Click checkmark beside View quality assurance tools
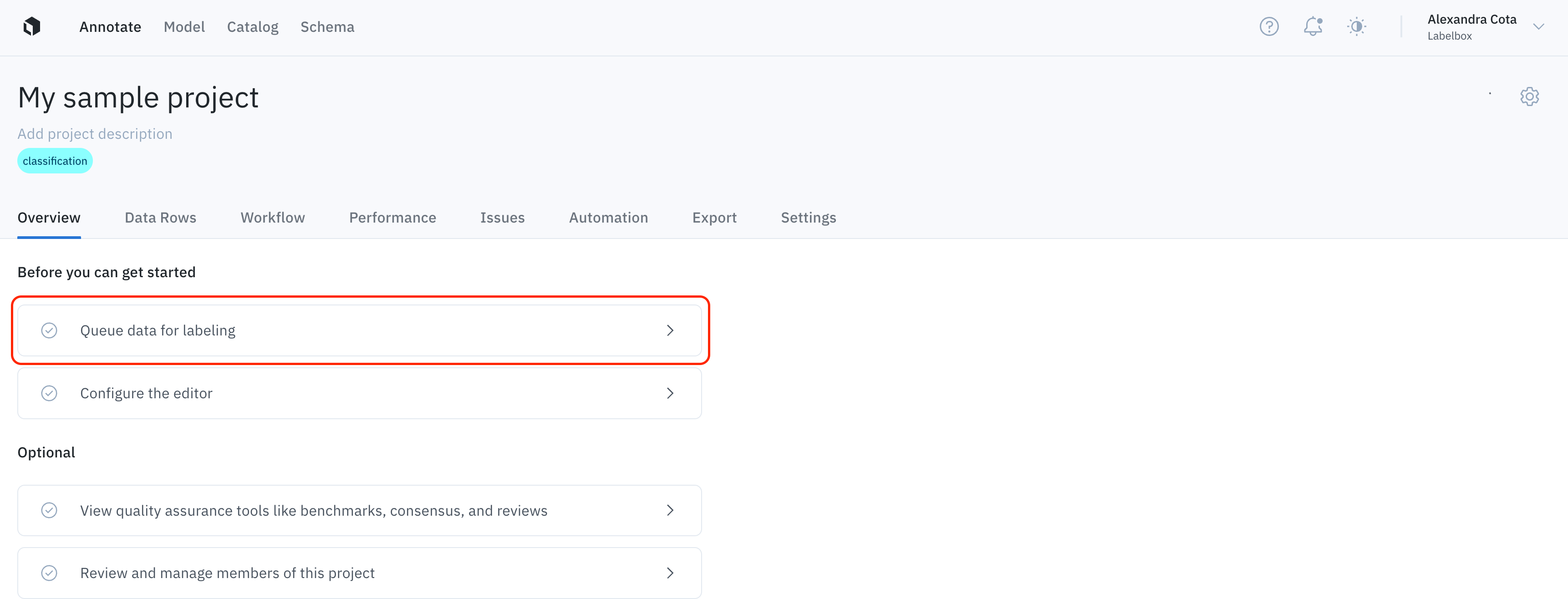Screen dimensions: 1568x599 tap(49, 509)
